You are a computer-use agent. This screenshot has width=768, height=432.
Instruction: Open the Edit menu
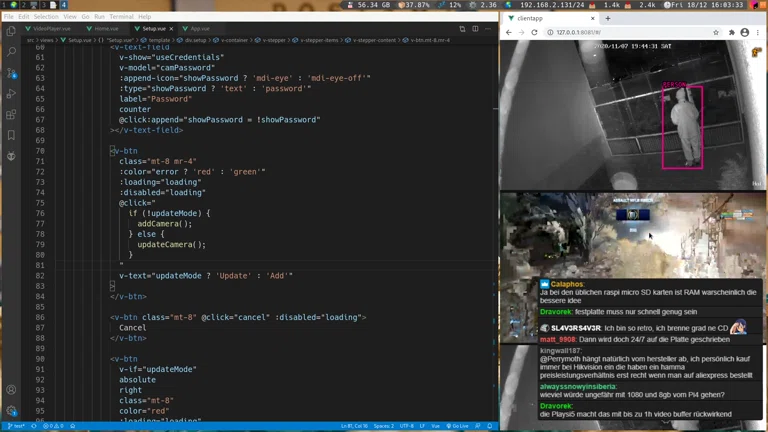coord(24,17)
